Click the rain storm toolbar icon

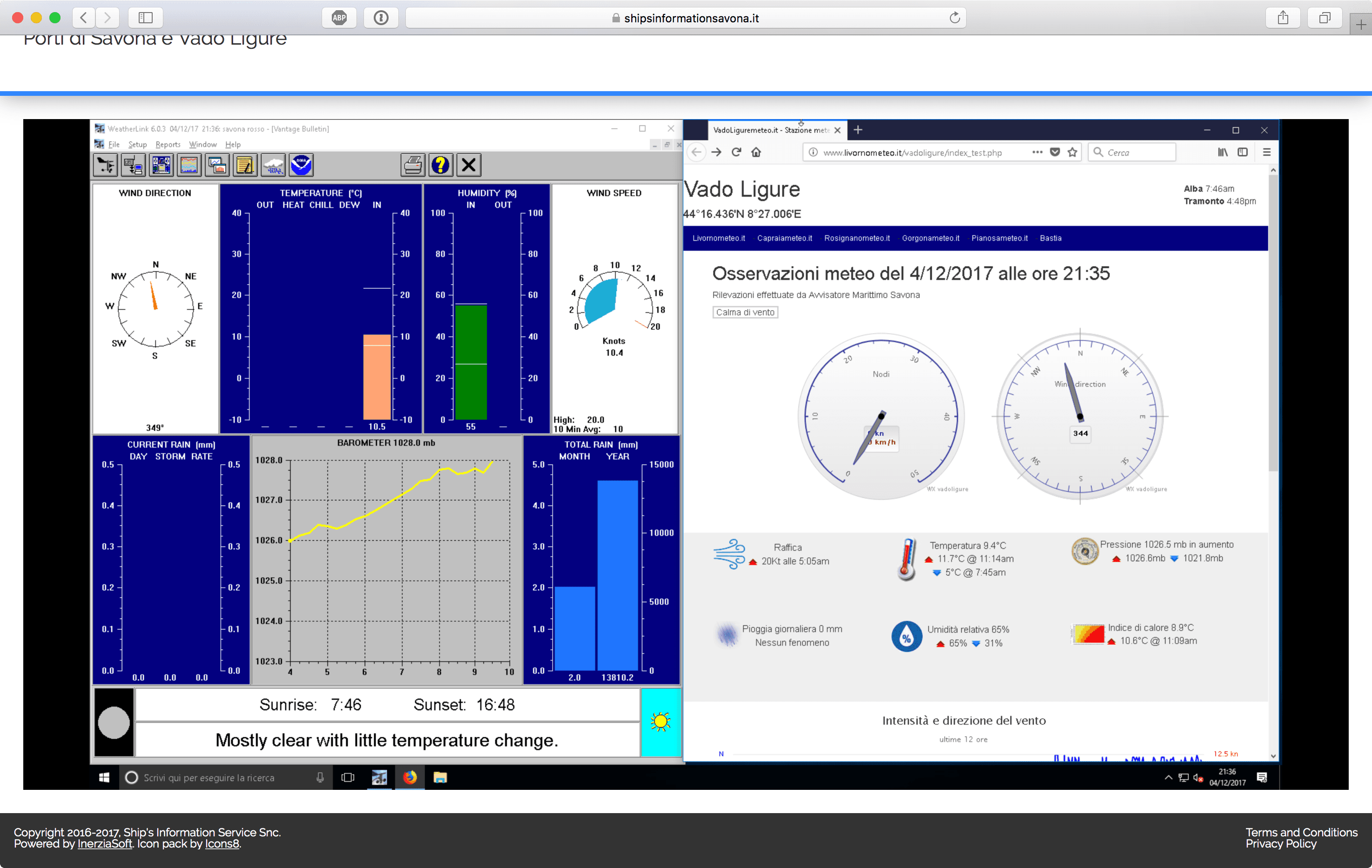click(273, 165)
